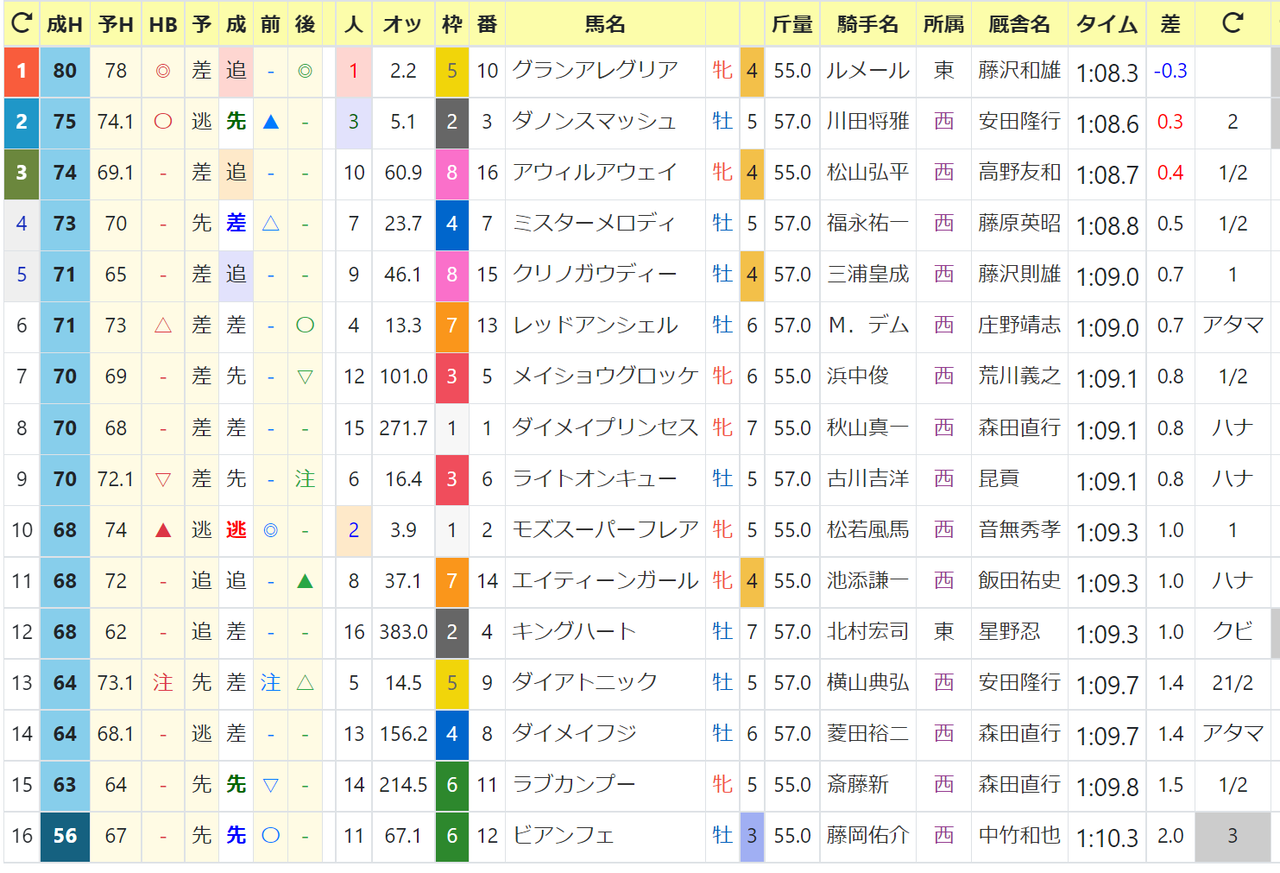The width and height of the screenshot is (1280, 873).
Task: Click the 成H score 80 cell
Action: [65, 72]
